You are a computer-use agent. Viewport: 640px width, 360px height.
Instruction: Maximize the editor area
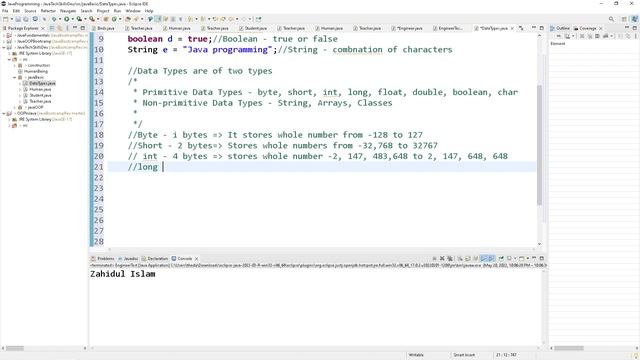coord(542,28)
